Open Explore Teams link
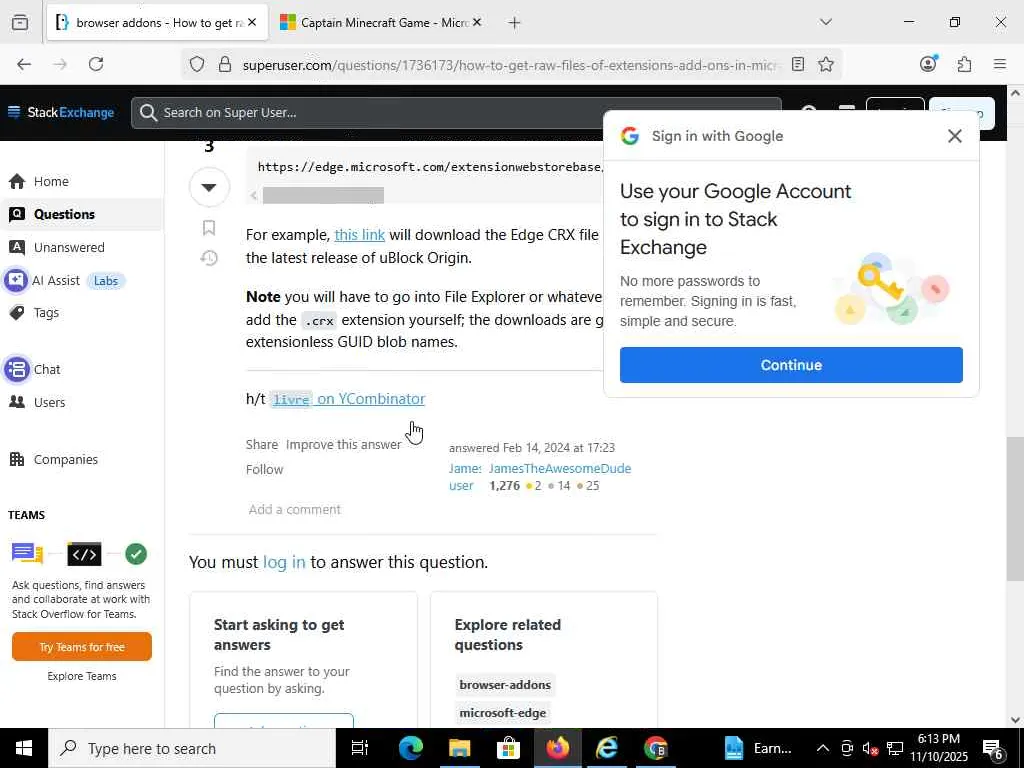 82,677
